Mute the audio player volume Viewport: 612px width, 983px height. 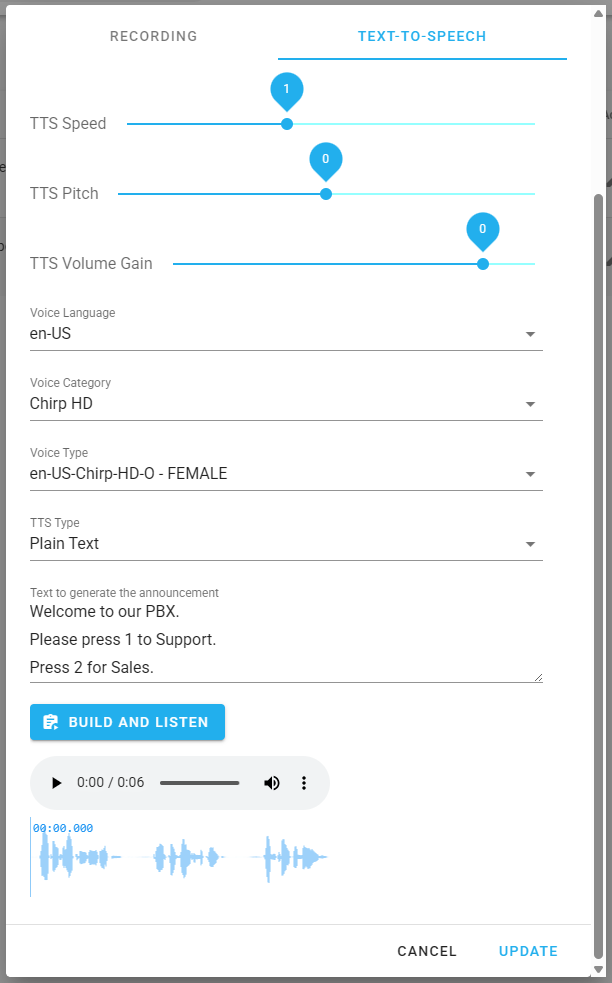pyautogui.click(x=272, y=782)
